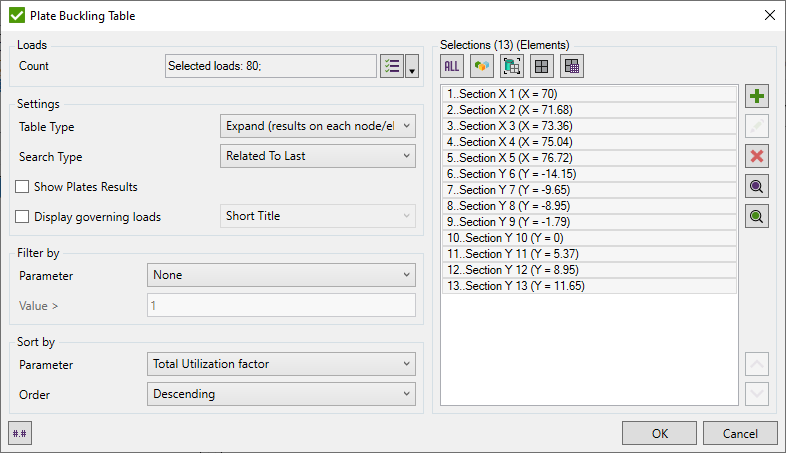Open the Filter by Parameter dropdown
786x453 pixels.
coord(281,275)
